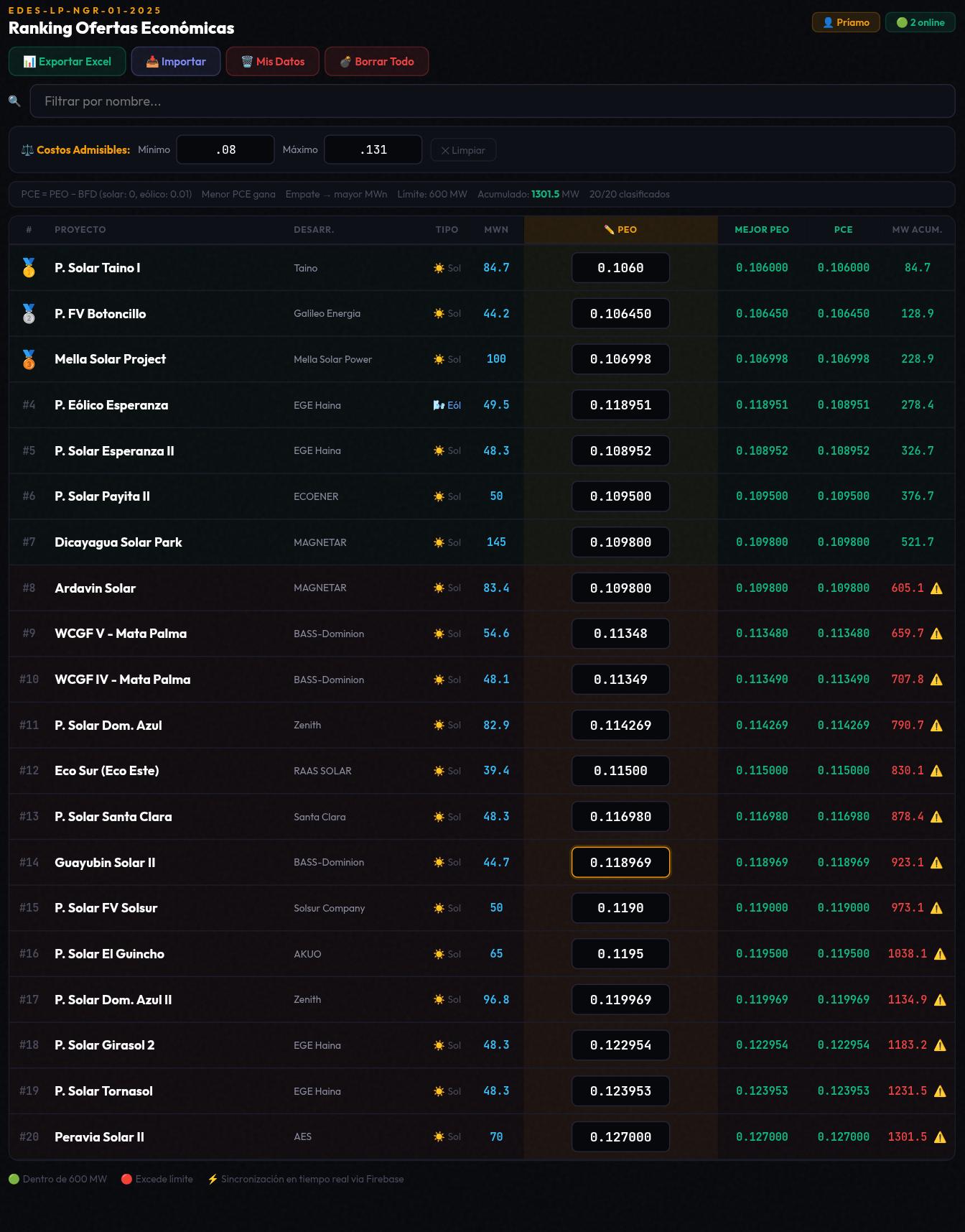Click the Exportar Excel button

pyautogui.click(x=67, y=62)
